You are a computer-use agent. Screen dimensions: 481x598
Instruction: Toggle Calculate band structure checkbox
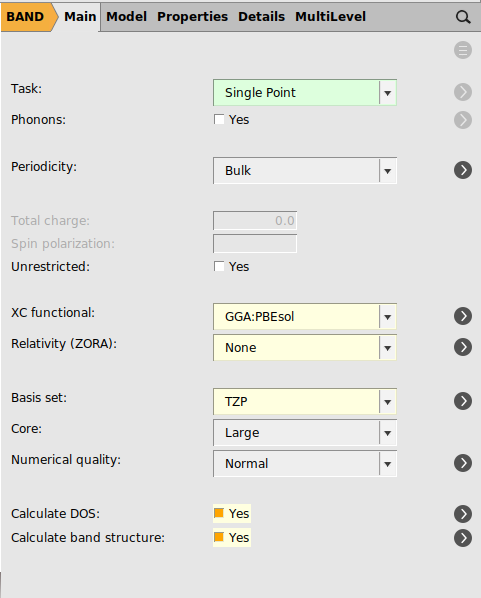(219, 537)
